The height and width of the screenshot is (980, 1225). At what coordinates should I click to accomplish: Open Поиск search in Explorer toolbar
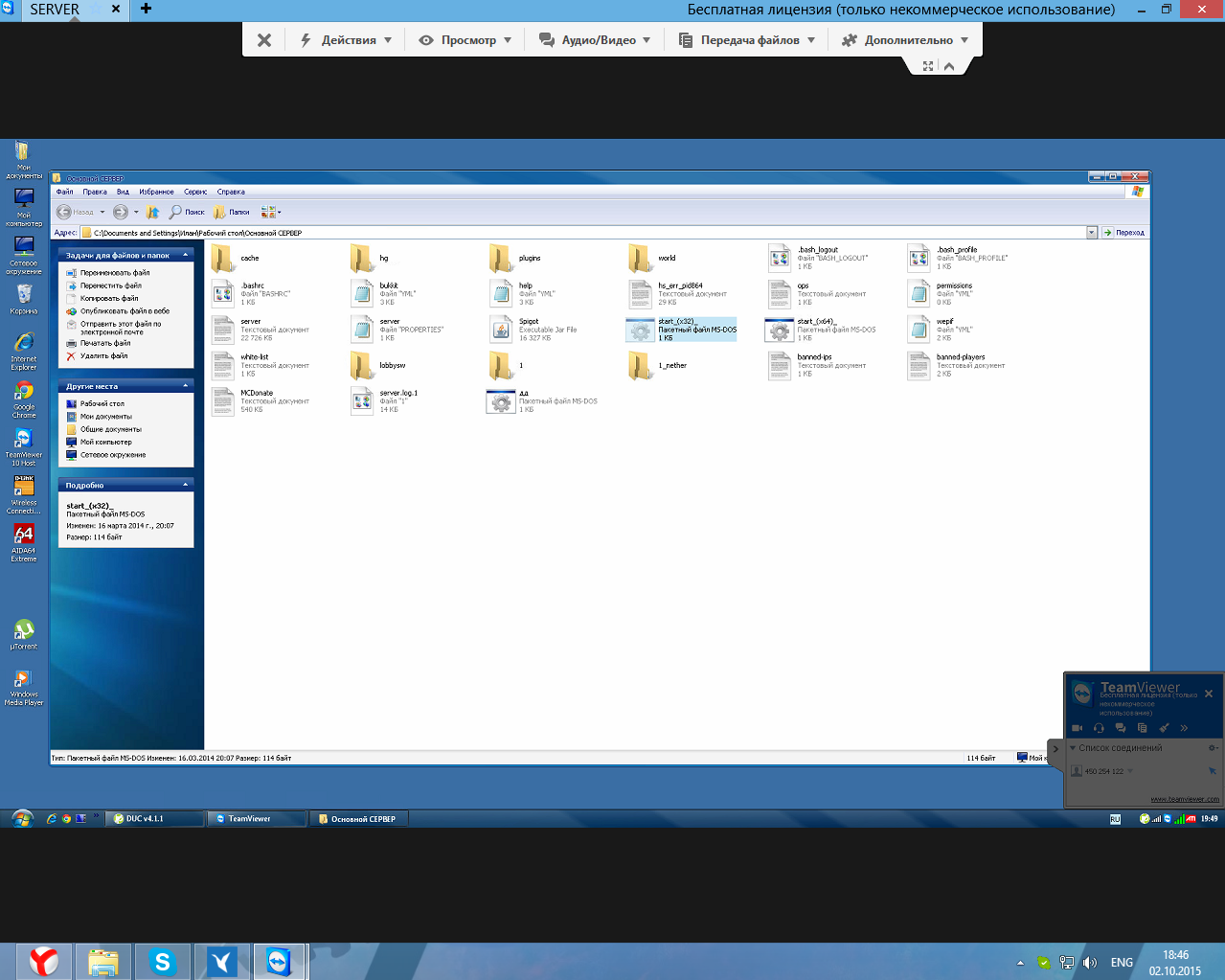187,212
